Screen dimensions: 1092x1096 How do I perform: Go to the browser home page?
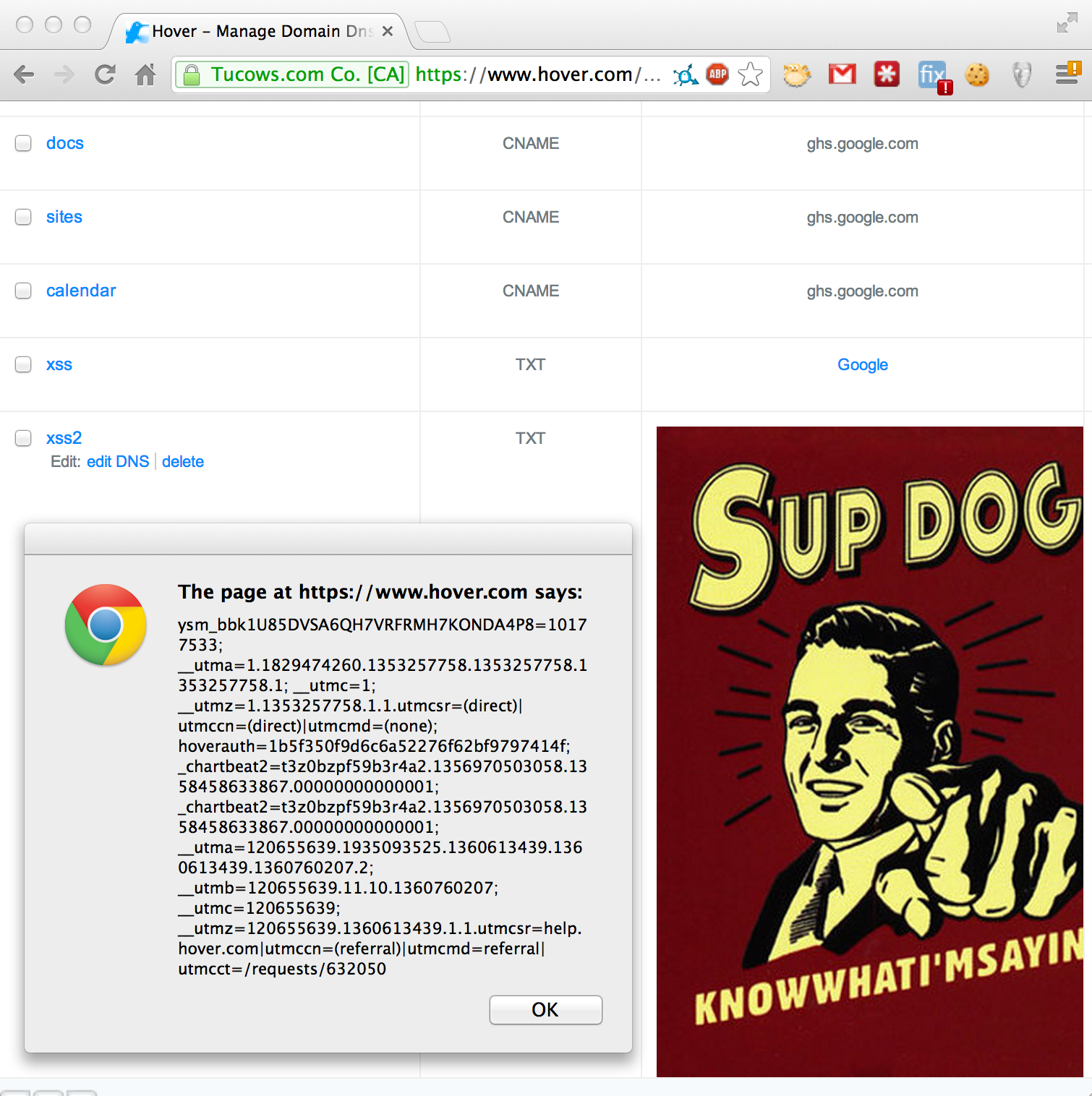[x=145, y=74]
